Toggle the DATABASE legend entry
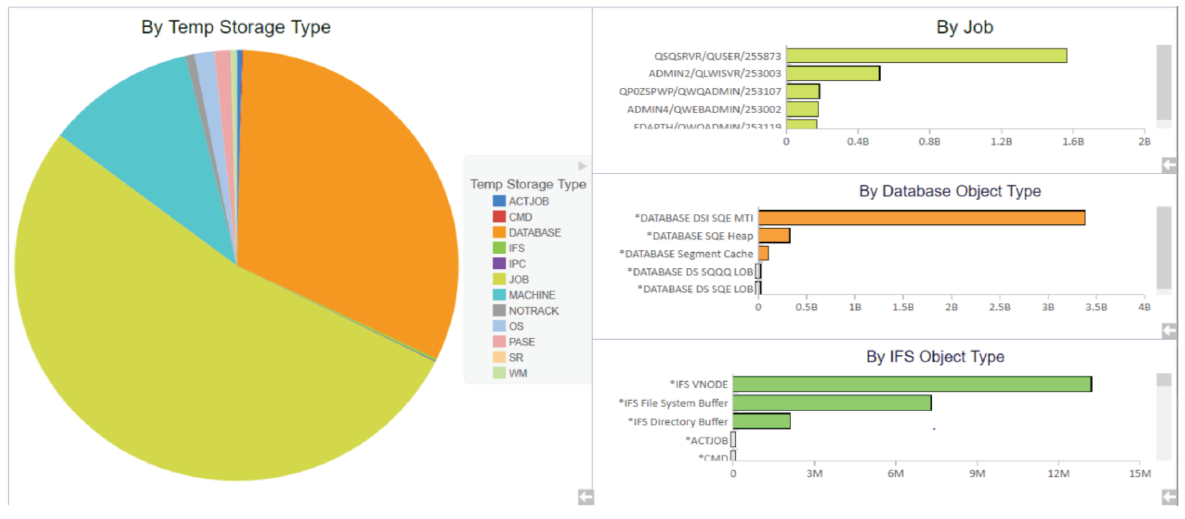 534,233
